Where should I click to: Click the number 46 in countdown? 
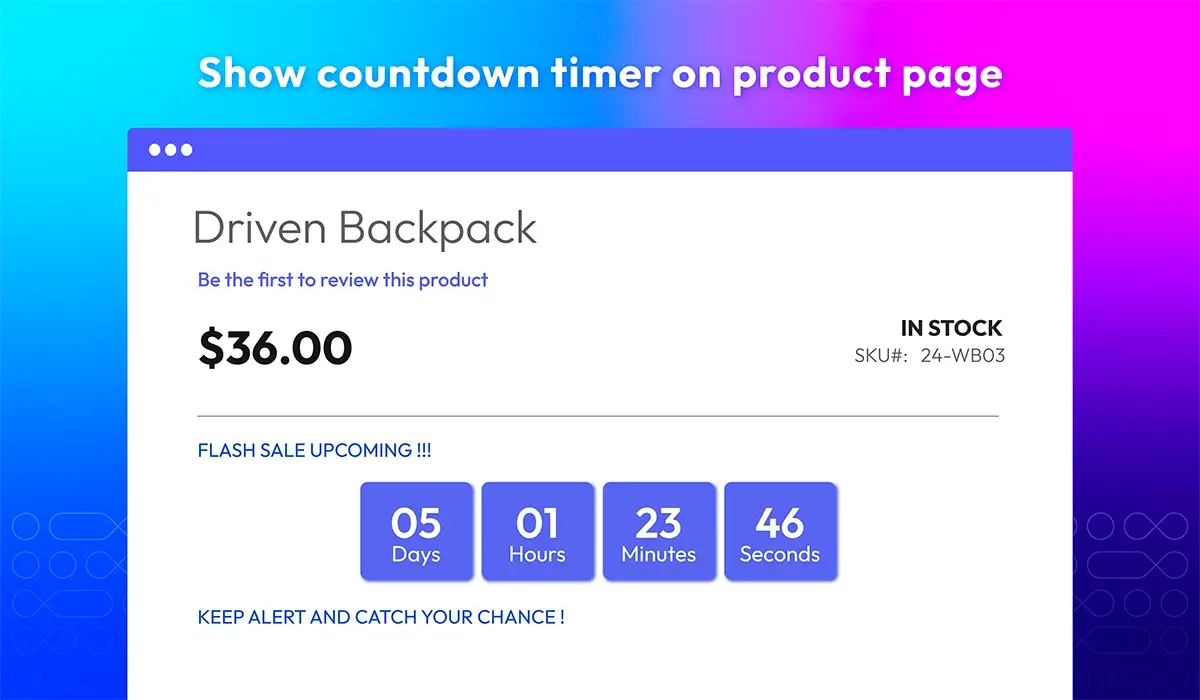[780, 523]
